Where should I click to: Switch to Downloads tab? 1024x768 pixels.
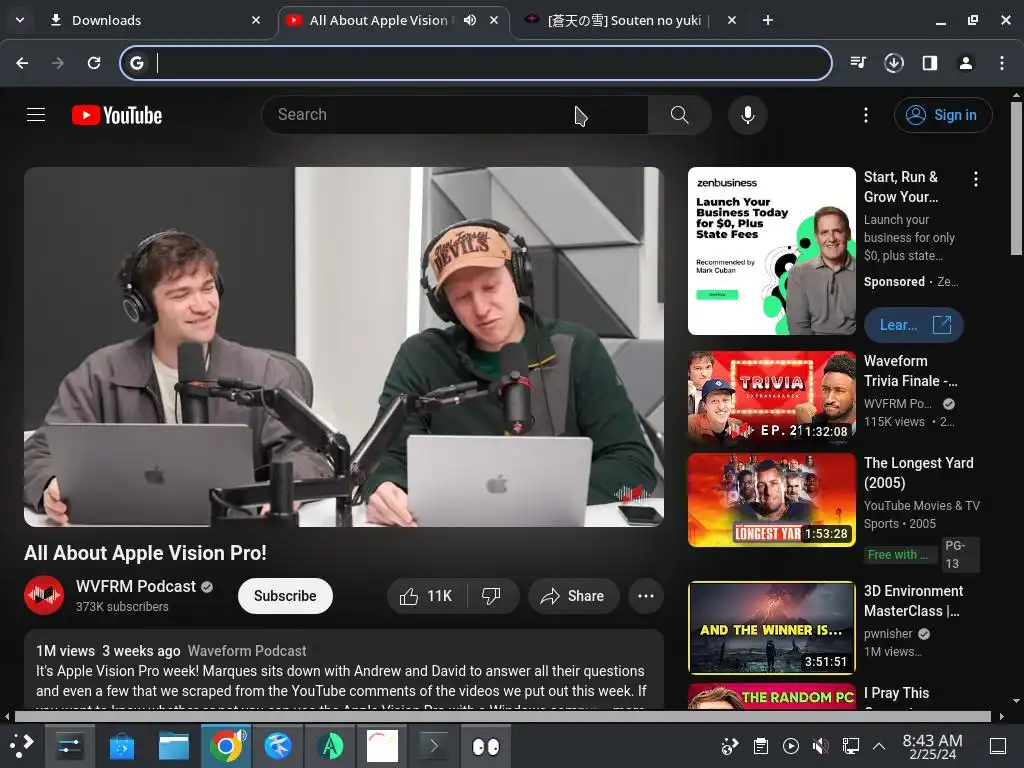click(155, 20)
